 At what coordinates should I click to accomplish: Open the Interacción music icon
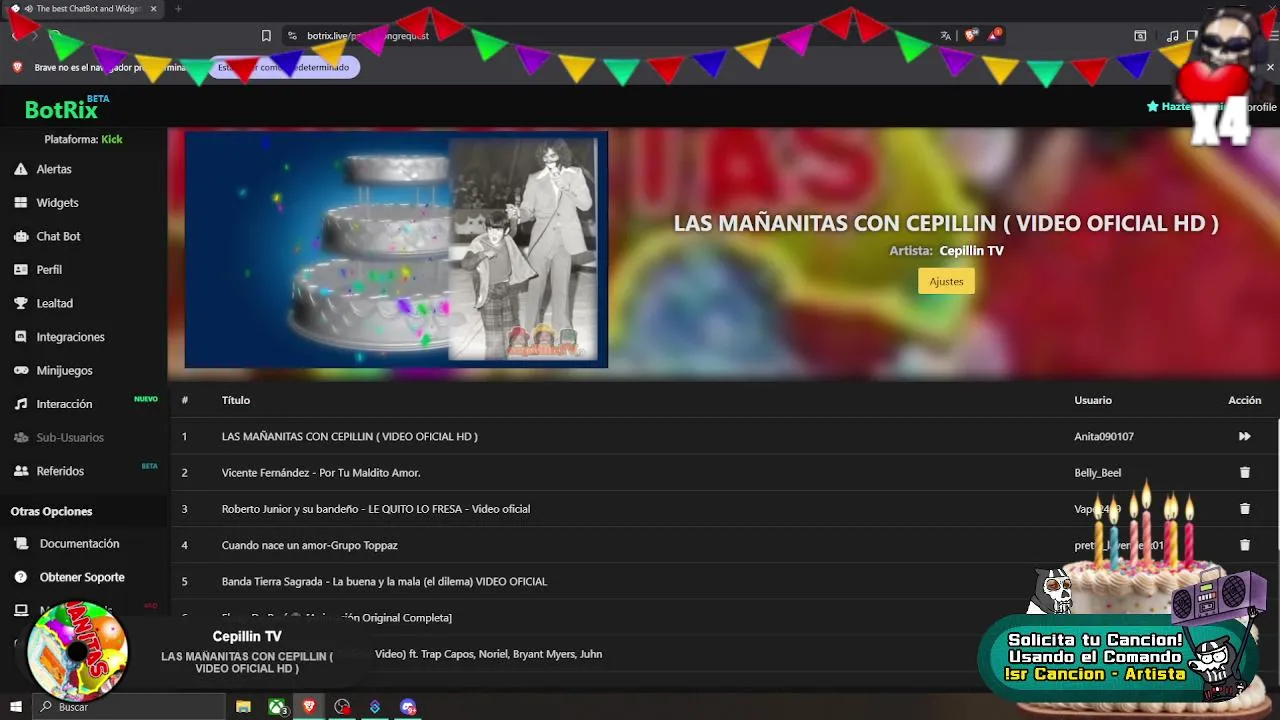[20, 404]
